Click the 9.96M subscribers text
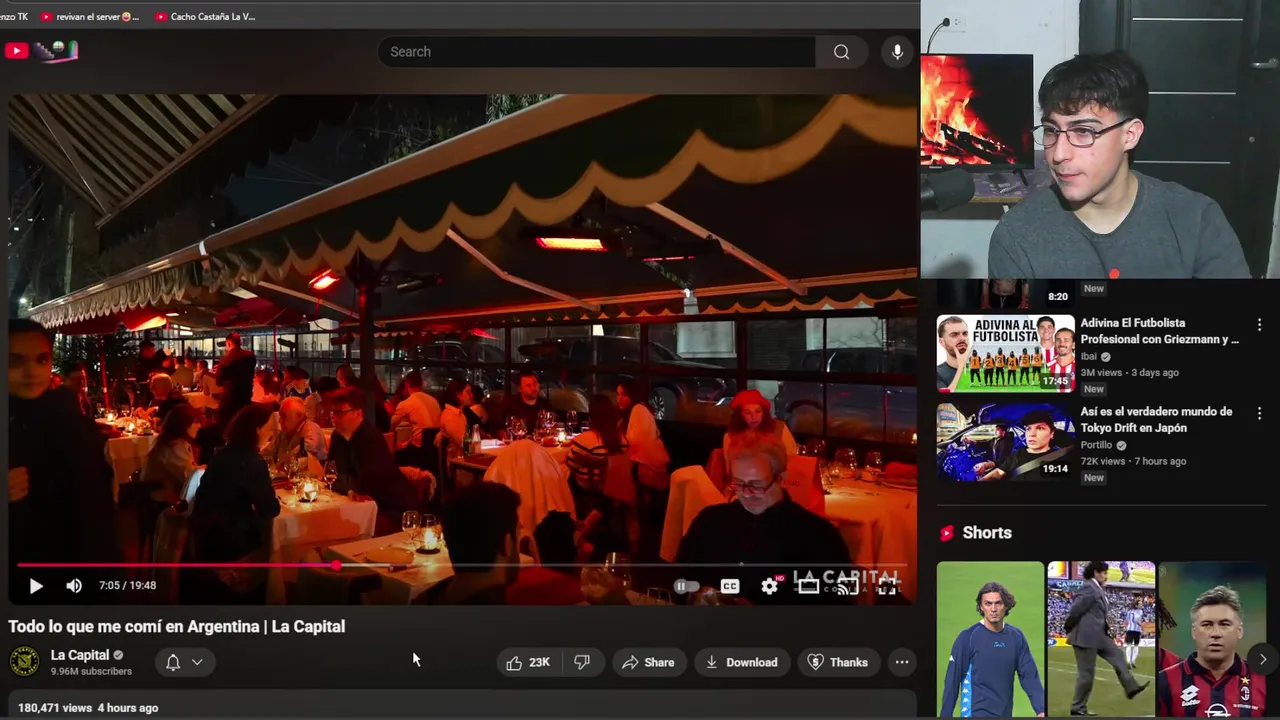Screen dimensions: 1280x720 (91, 672)
